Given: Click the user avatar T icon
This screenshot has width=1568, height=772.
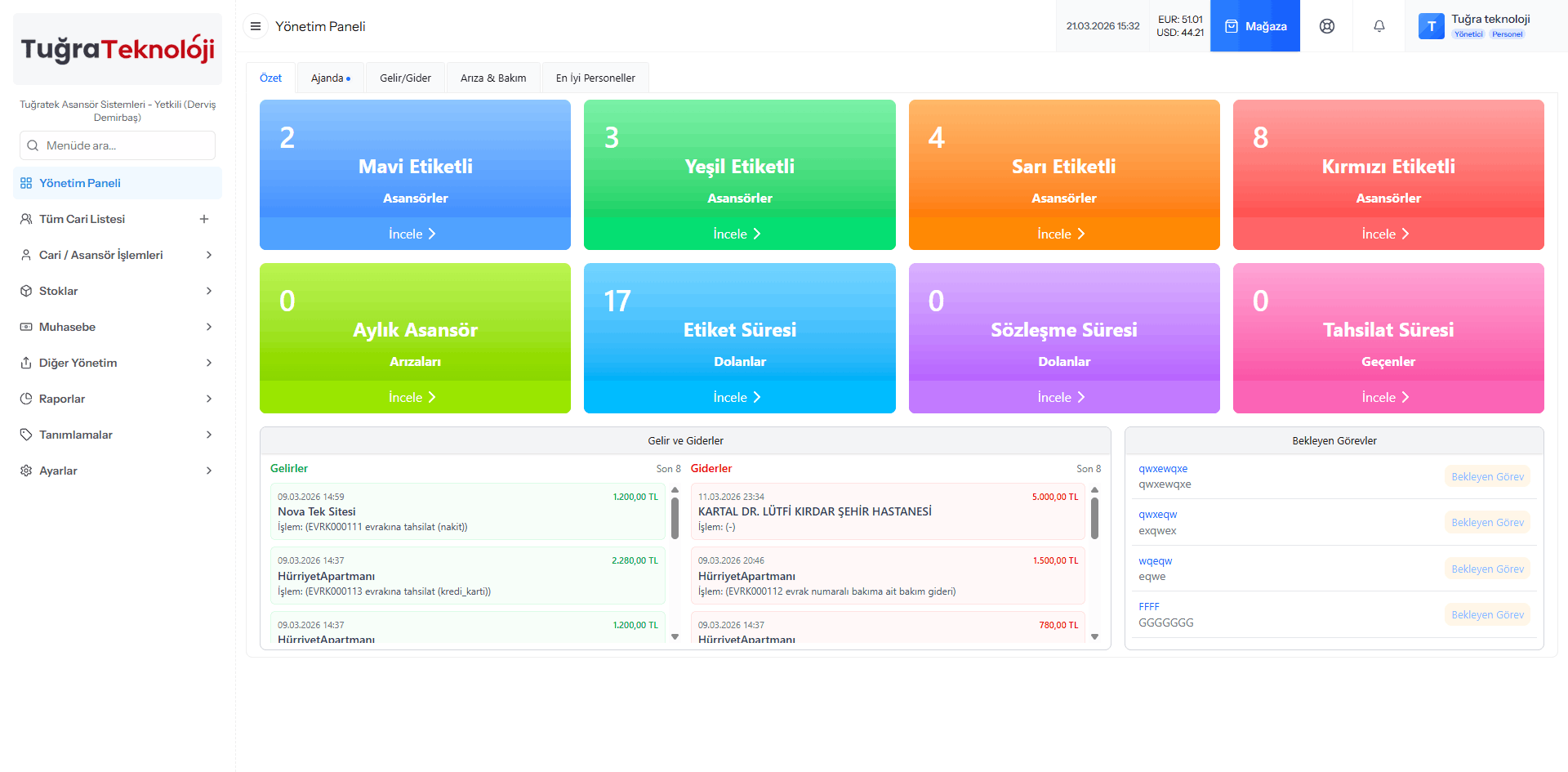Looking at the screenshot, I should [1431, 26].
